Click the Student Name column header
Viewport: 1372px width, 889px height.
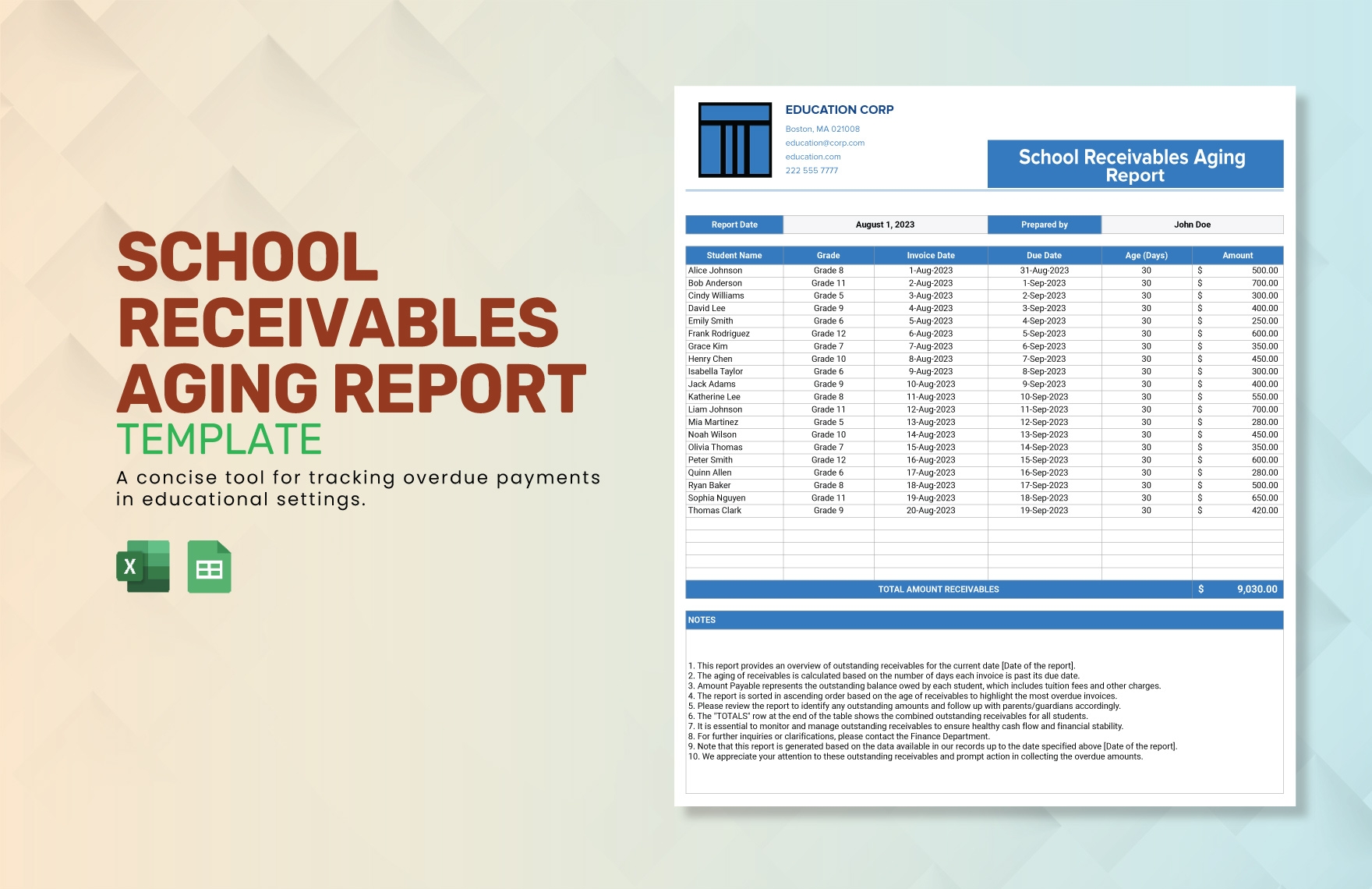734,255
